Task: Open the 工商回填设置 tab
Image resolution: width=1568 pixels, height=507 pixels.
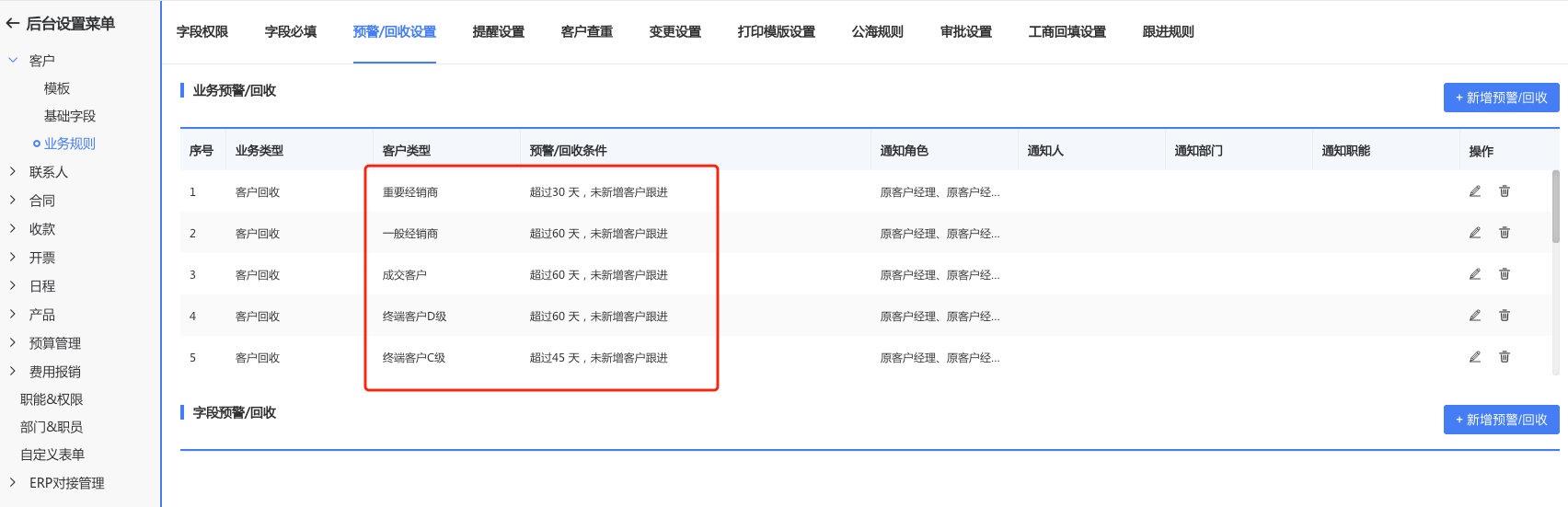Action: [x=1067, y=32]
